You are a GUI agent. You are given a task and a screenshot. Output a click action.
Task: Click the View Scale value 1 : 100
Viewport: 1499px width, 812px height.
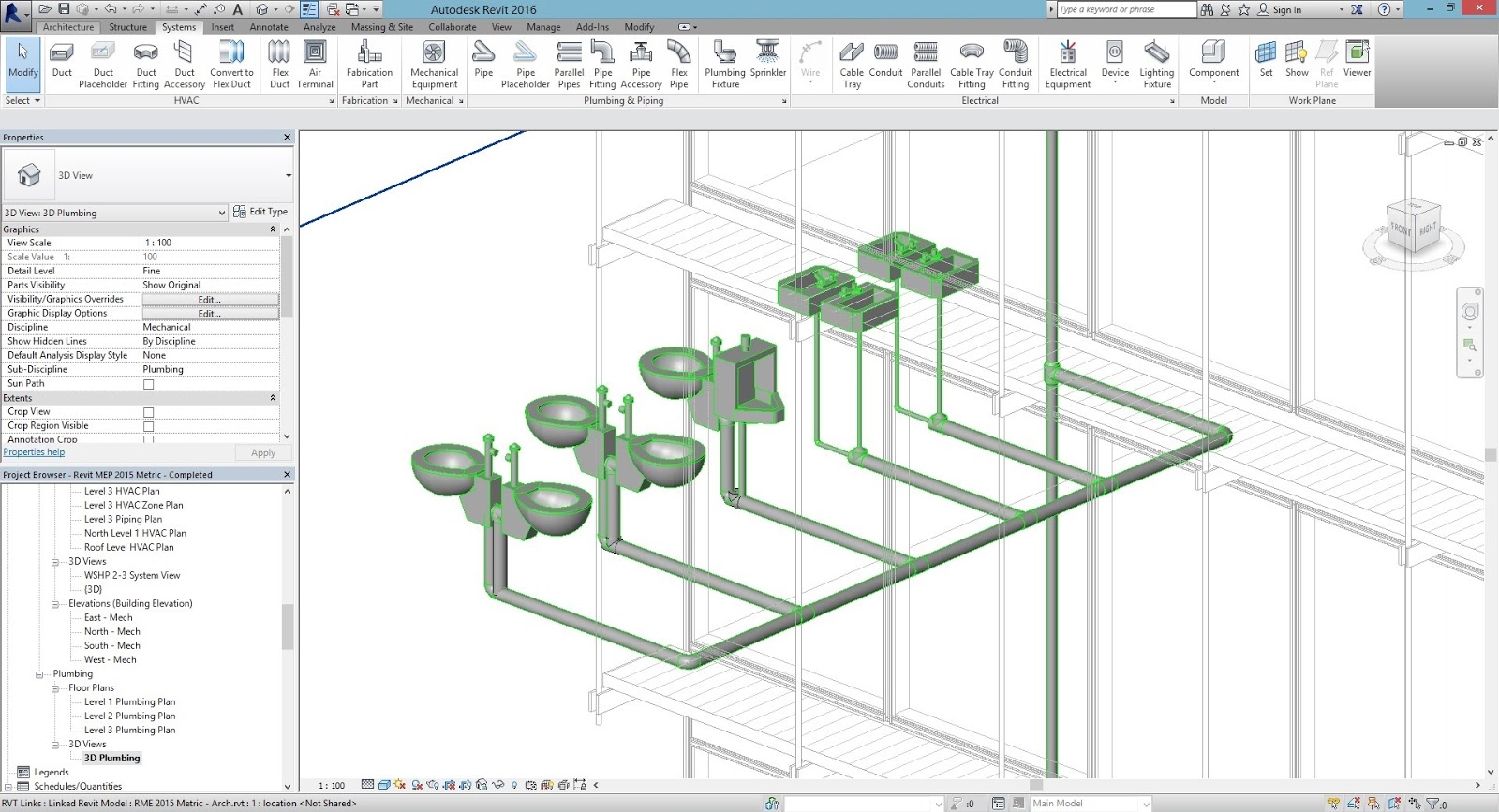pyautogui.click(x=210, y=243)
